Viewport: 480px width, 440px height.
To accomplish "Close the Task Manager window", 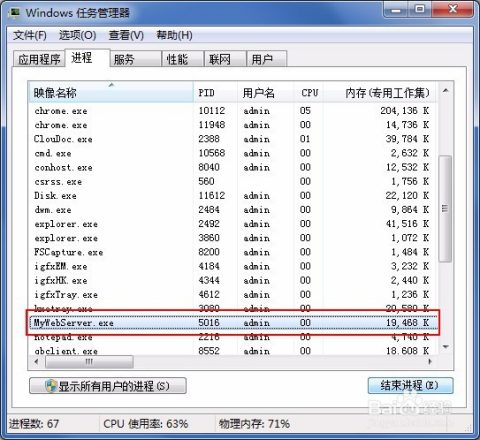I will [452, 9].
